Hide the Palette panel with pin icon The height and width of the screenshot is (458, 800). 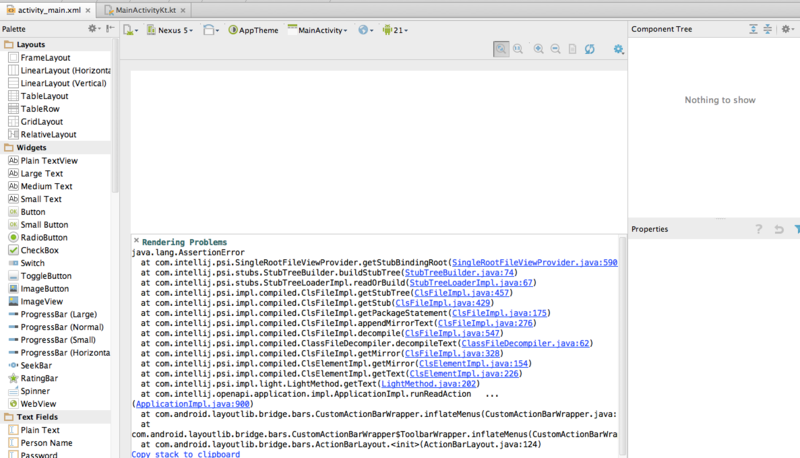(x=110, y=29)
